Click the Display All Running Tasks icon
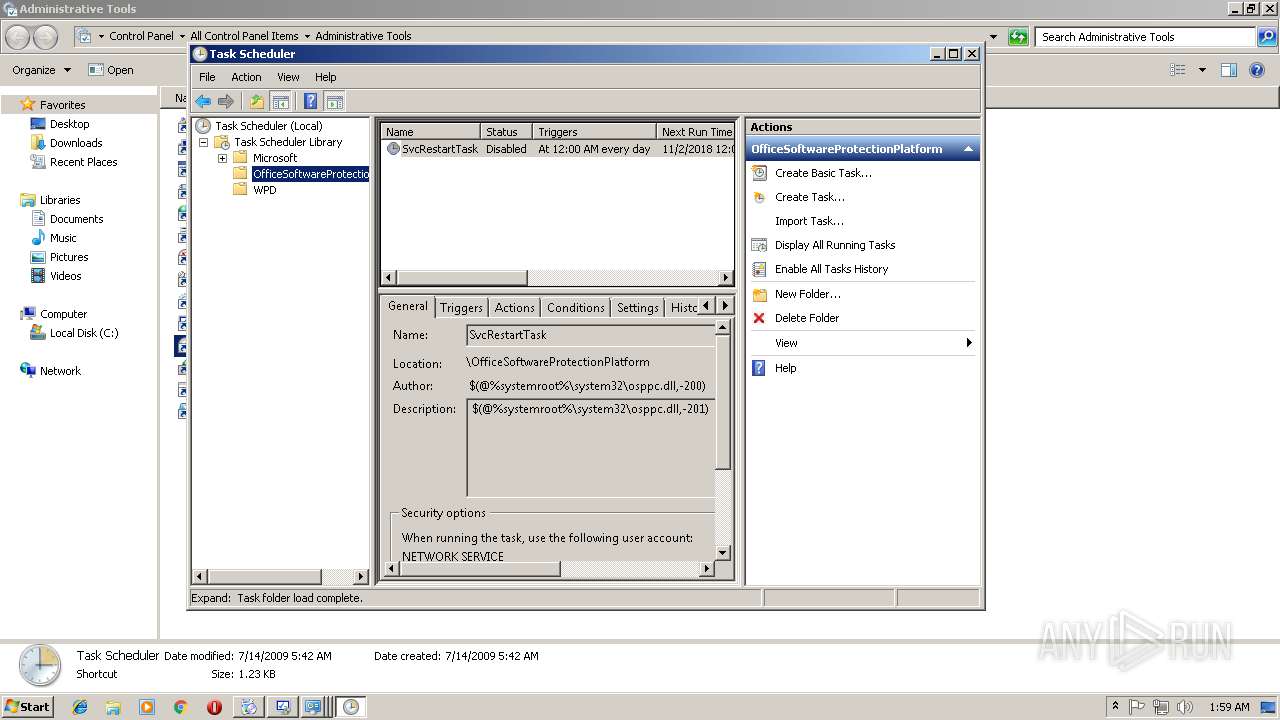Image resolution: width=1280 pixels, height=720 pixels. coord(759,245)
